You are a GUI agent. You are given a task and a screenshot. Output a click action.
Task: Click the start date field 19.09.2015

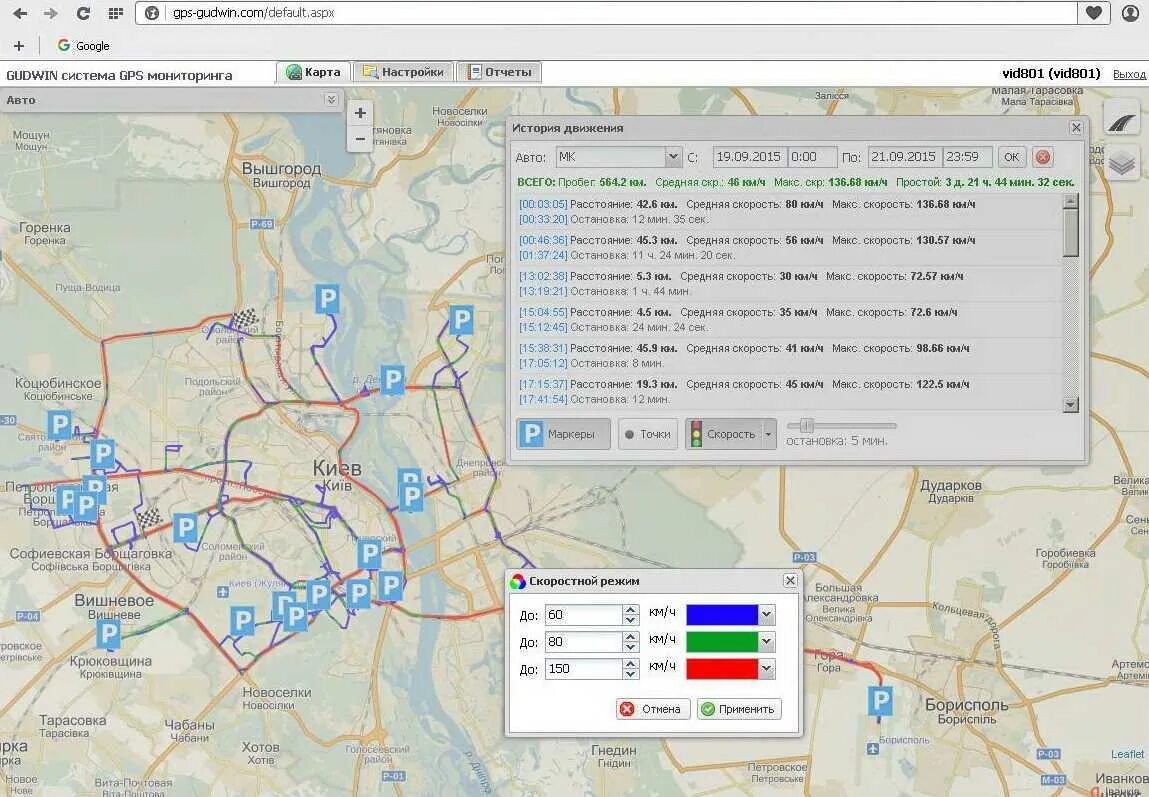[749, 157]
